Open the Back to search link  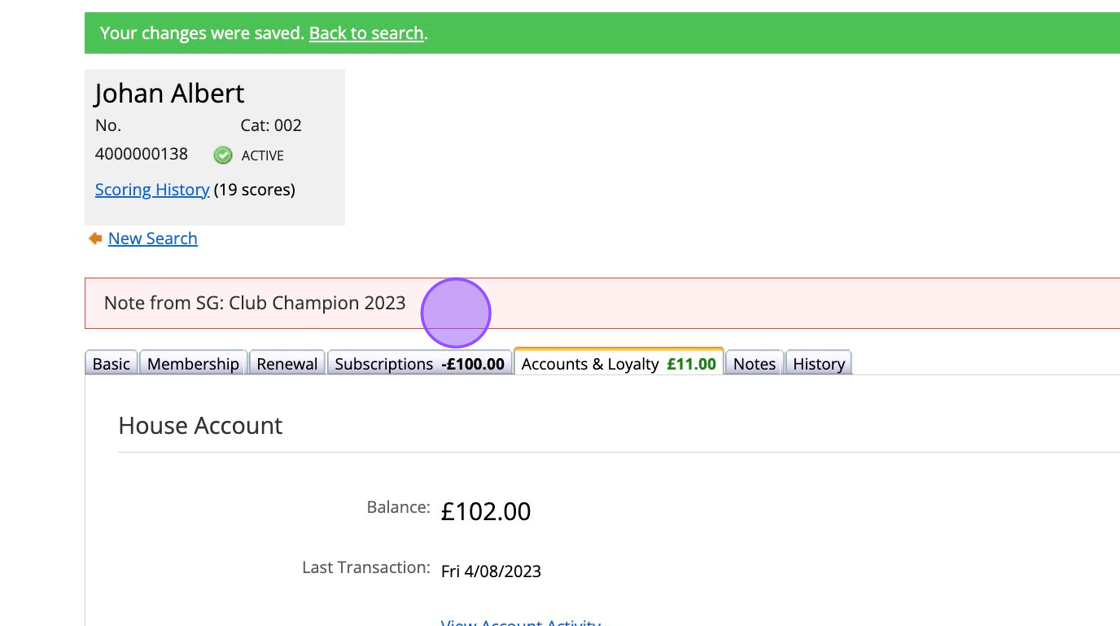click(366, 33)
